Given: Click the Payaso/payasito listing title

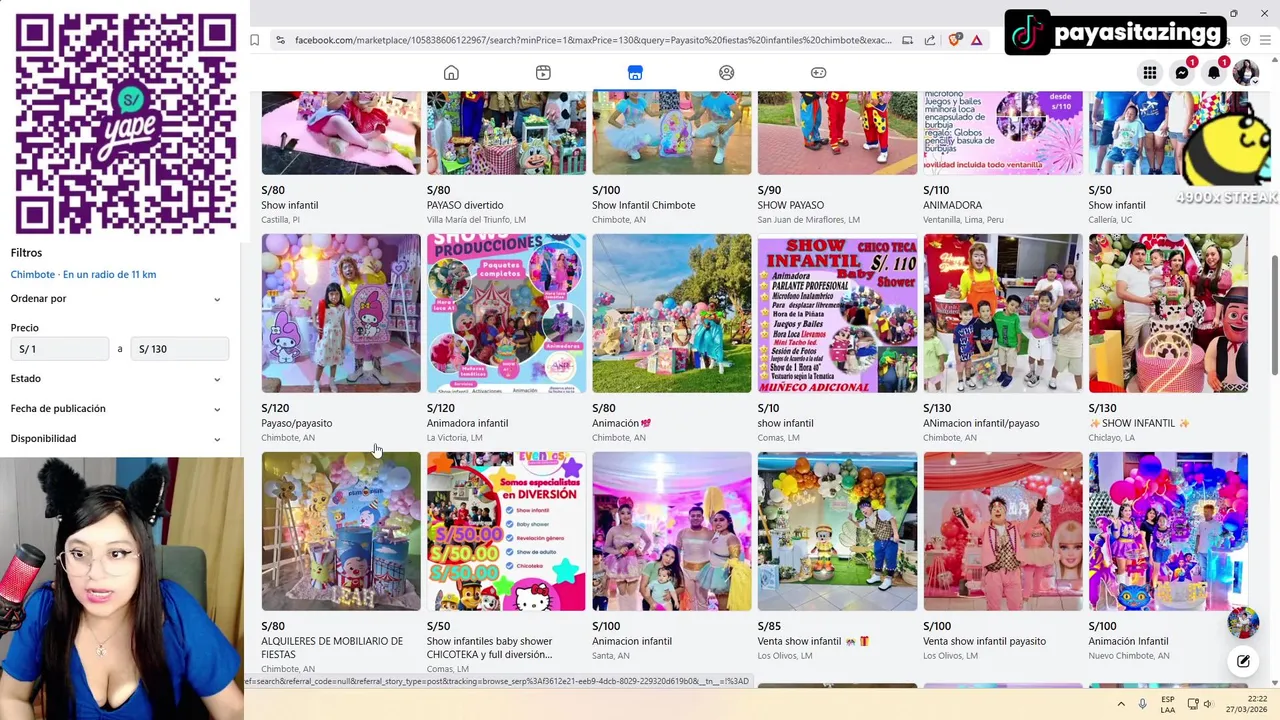Looking at the screenshot, I should tap(296, 423).
